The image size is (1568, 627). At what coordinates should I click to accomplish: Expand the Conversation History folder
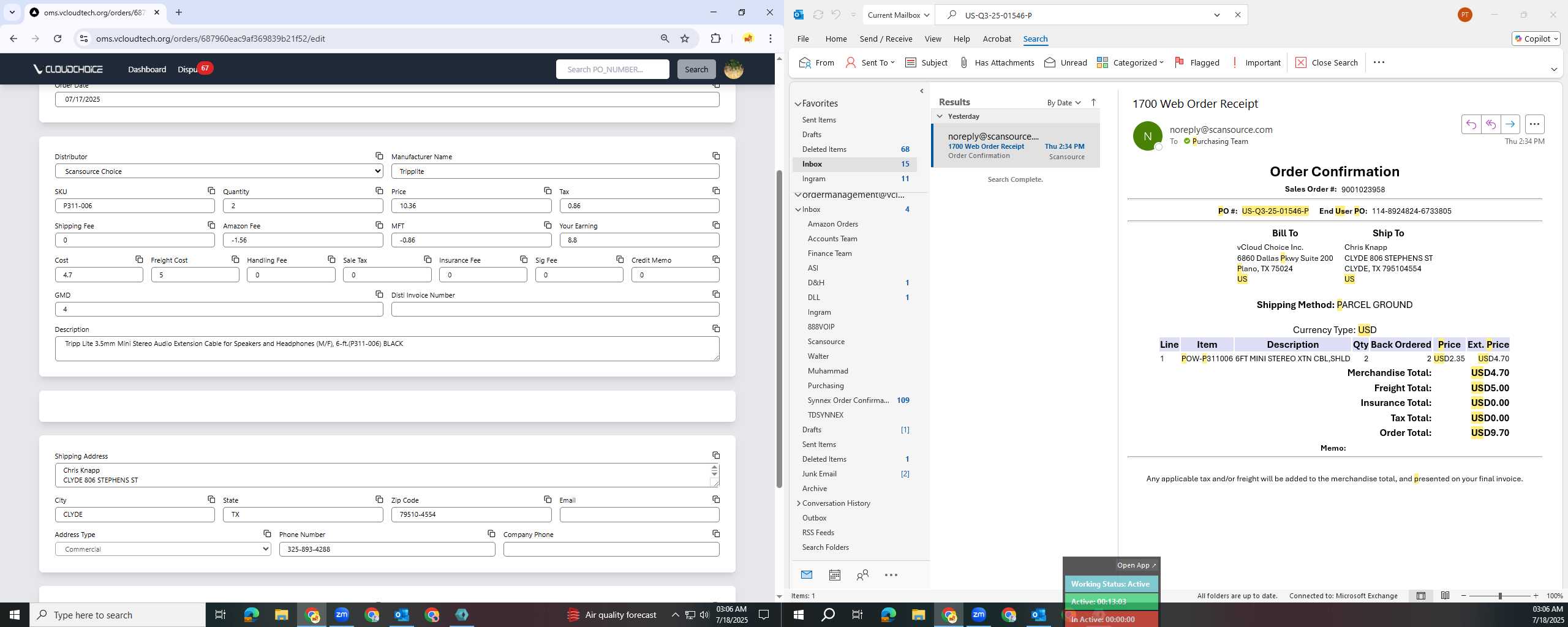(x=798, y=503)
